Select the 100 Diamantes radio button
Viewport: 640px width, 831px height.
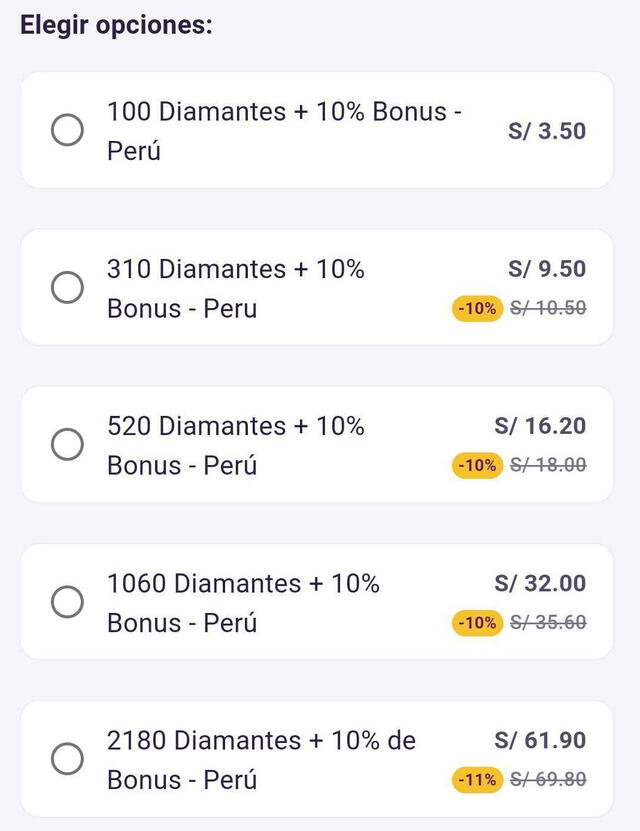(67, 130)
